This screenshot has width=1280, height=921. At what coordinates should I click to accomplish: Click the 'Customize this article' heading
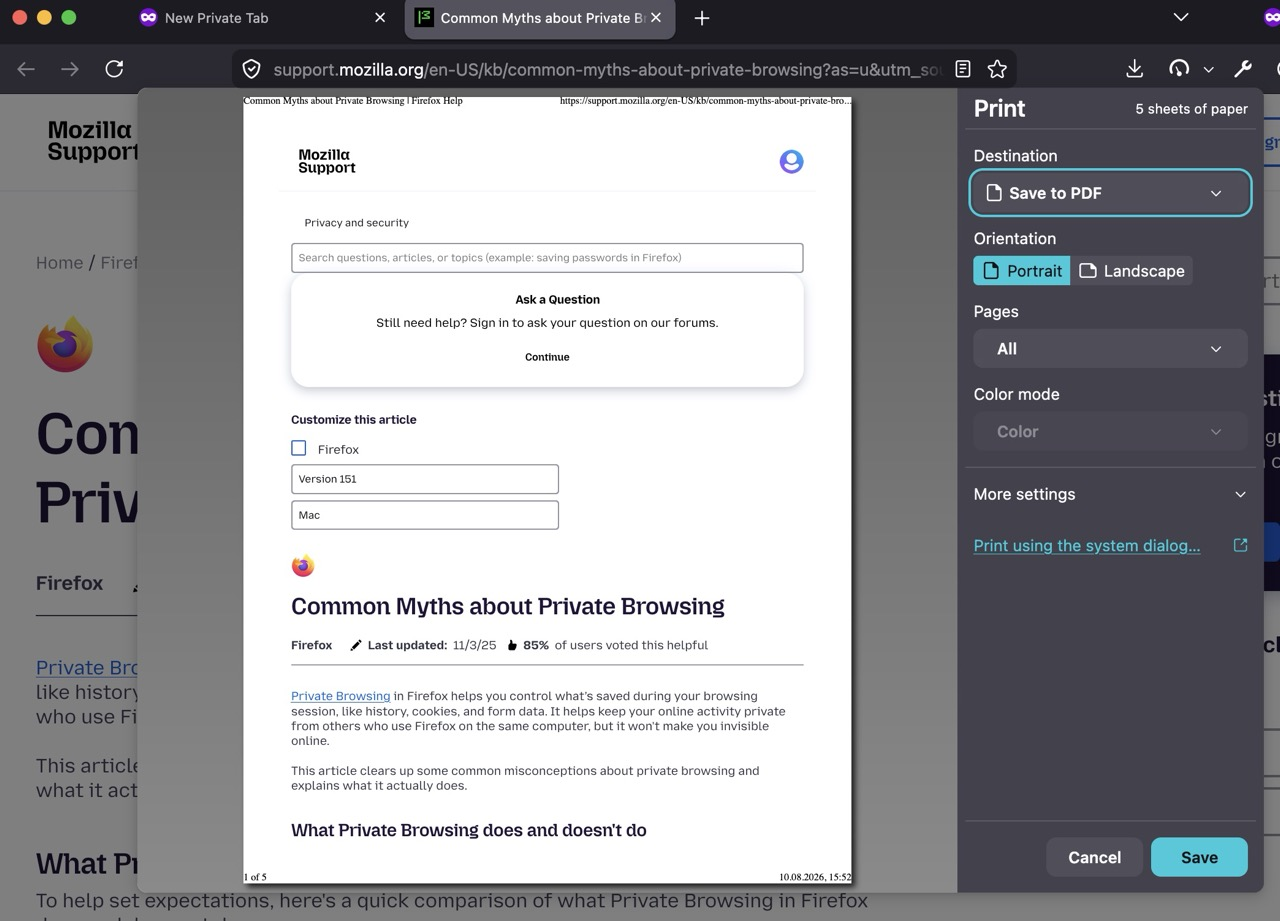[x=354, y=420]
